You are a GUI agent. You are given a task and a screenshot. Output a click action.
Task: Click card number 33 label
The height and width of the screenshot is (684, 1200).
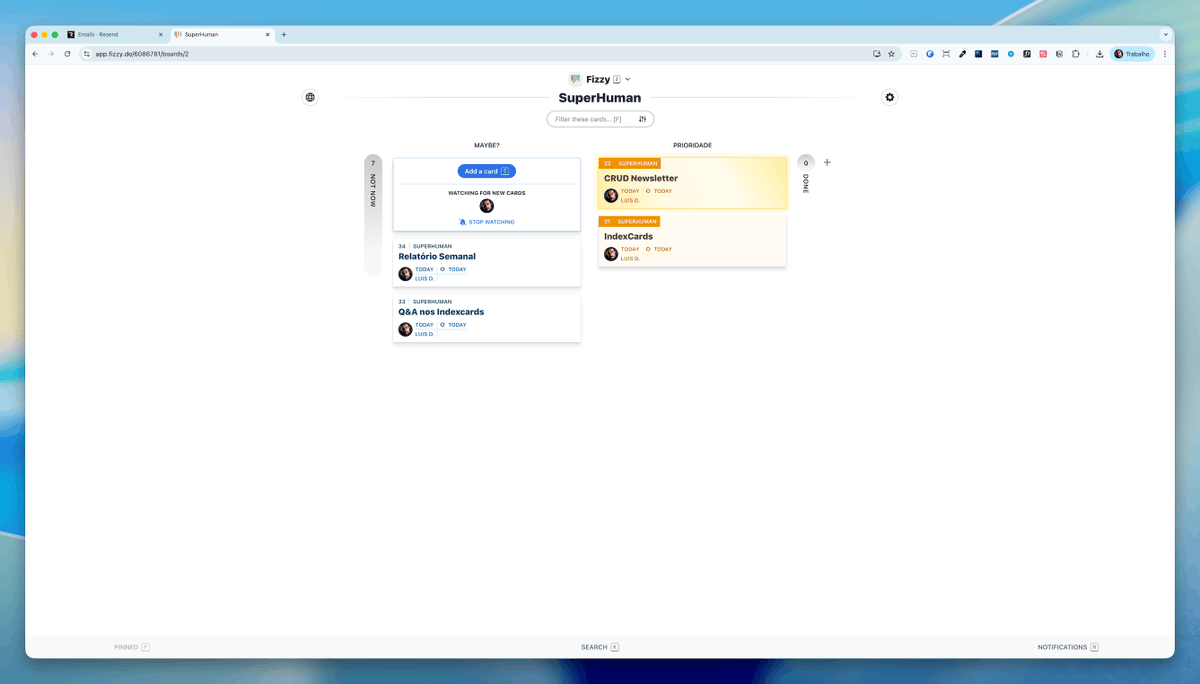coord(402,301)
